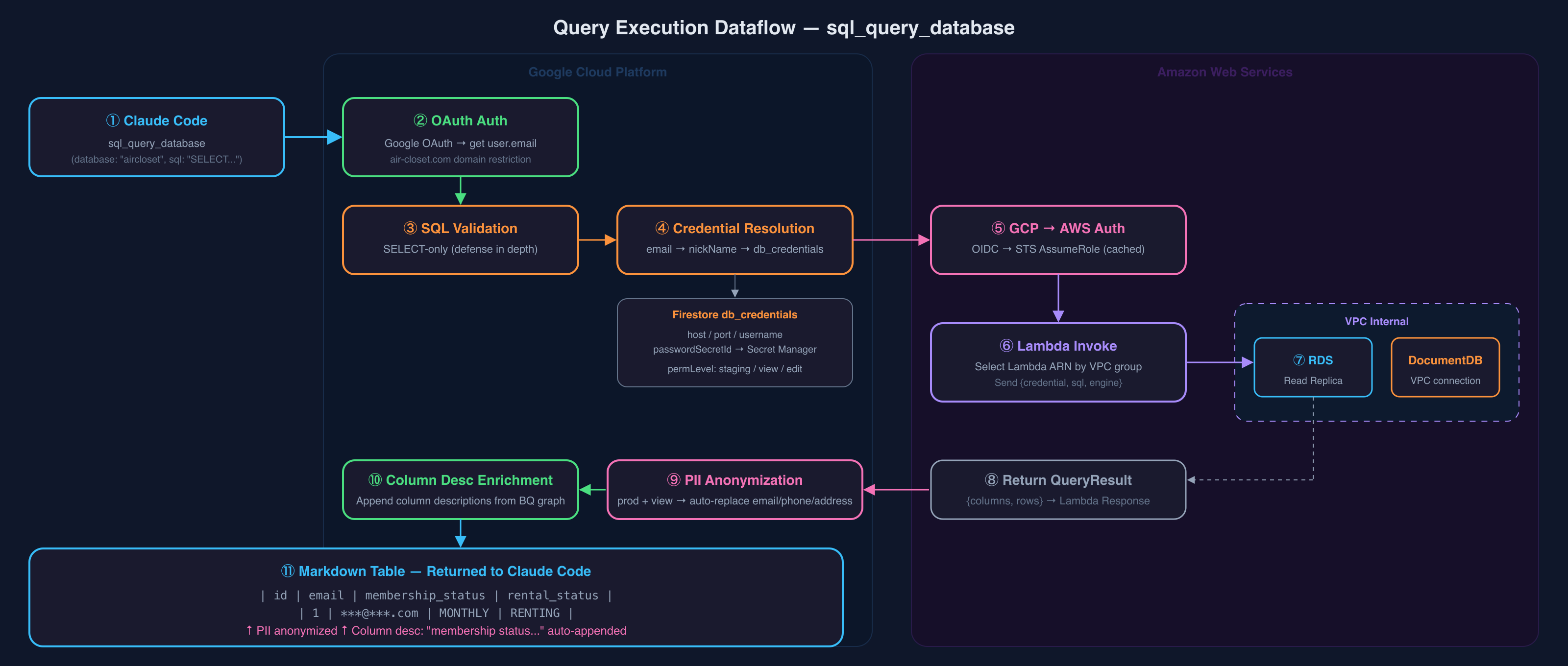Select the Markdown Table result box
Image resolution: width=1568 pixels, height=666 pixels.
tap(436, 597)
